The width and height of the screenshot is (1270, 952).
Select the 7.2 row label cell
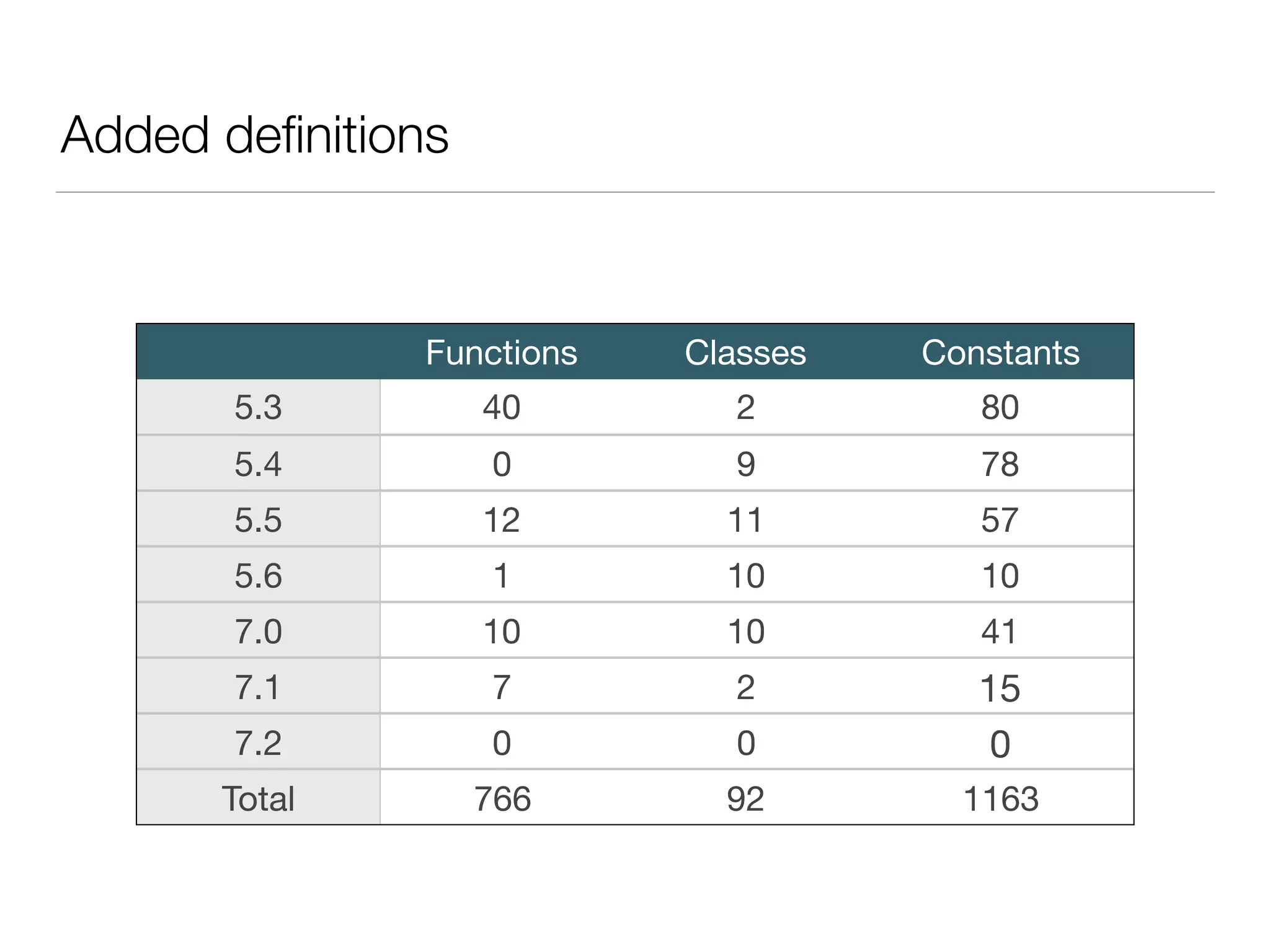[x=258, y=743]
